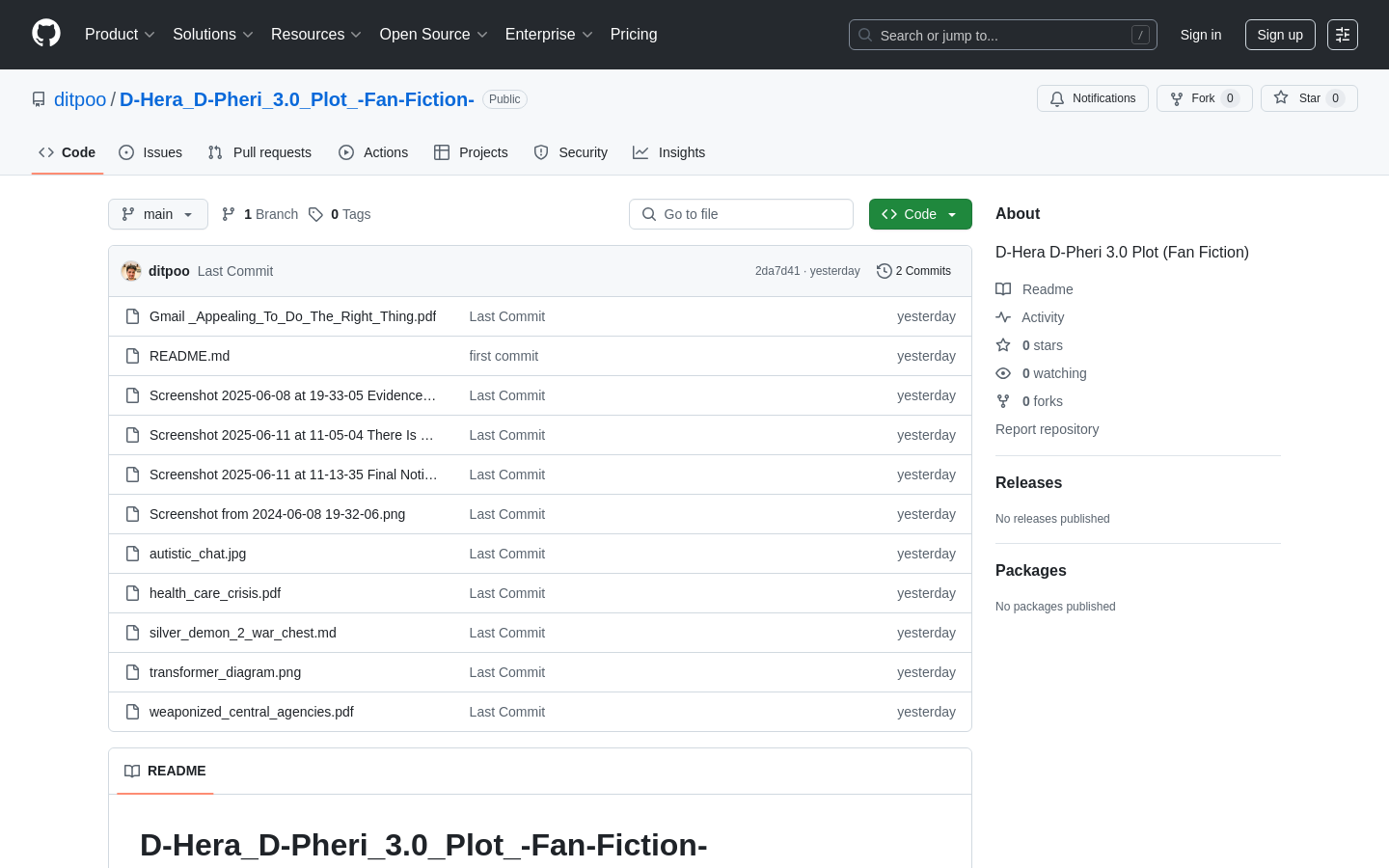Expand the Solutions menu
The width and height of the screenshot is (1389, 868).
(x=212, y=35)
